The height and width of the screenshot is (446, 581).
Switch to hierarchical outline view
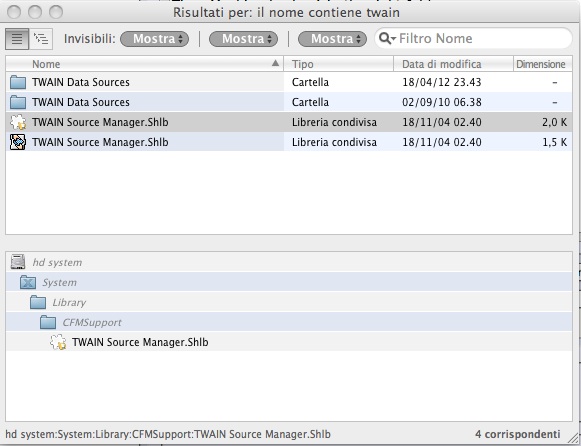pos(41,39)
